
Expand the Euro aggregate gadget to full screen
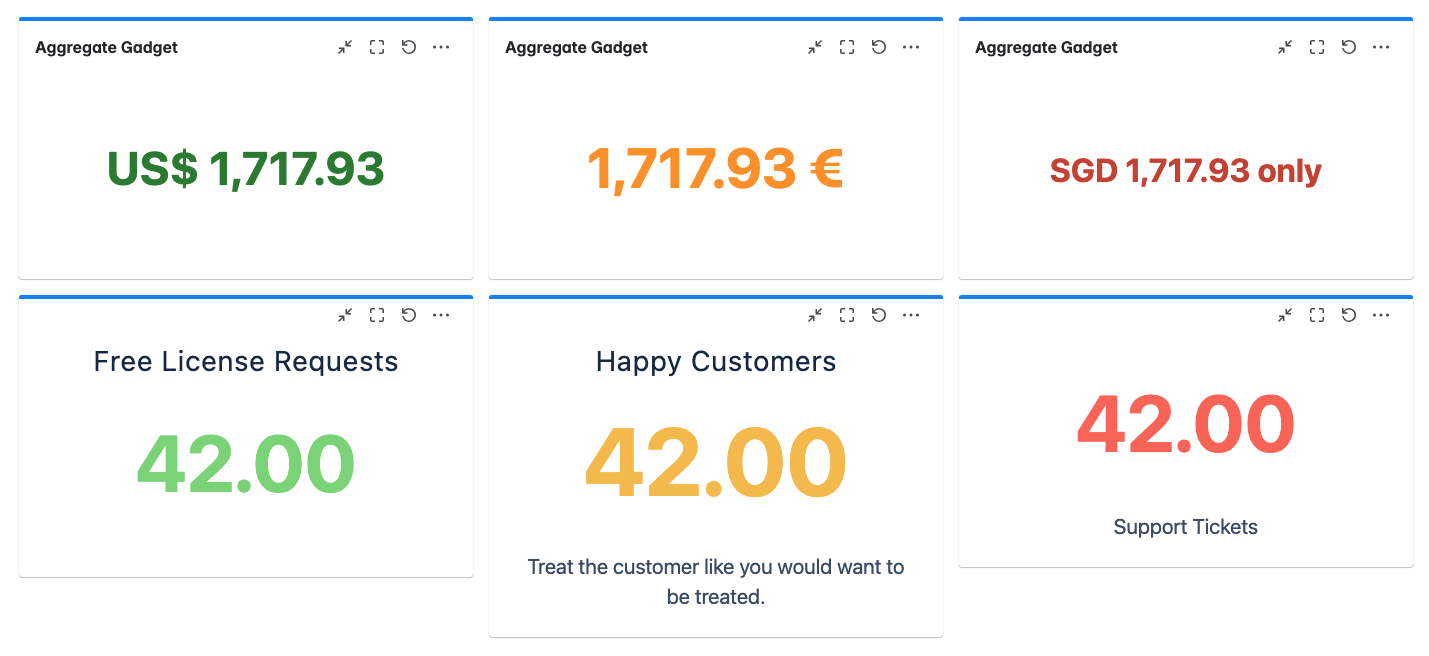[x=846, y=47]
